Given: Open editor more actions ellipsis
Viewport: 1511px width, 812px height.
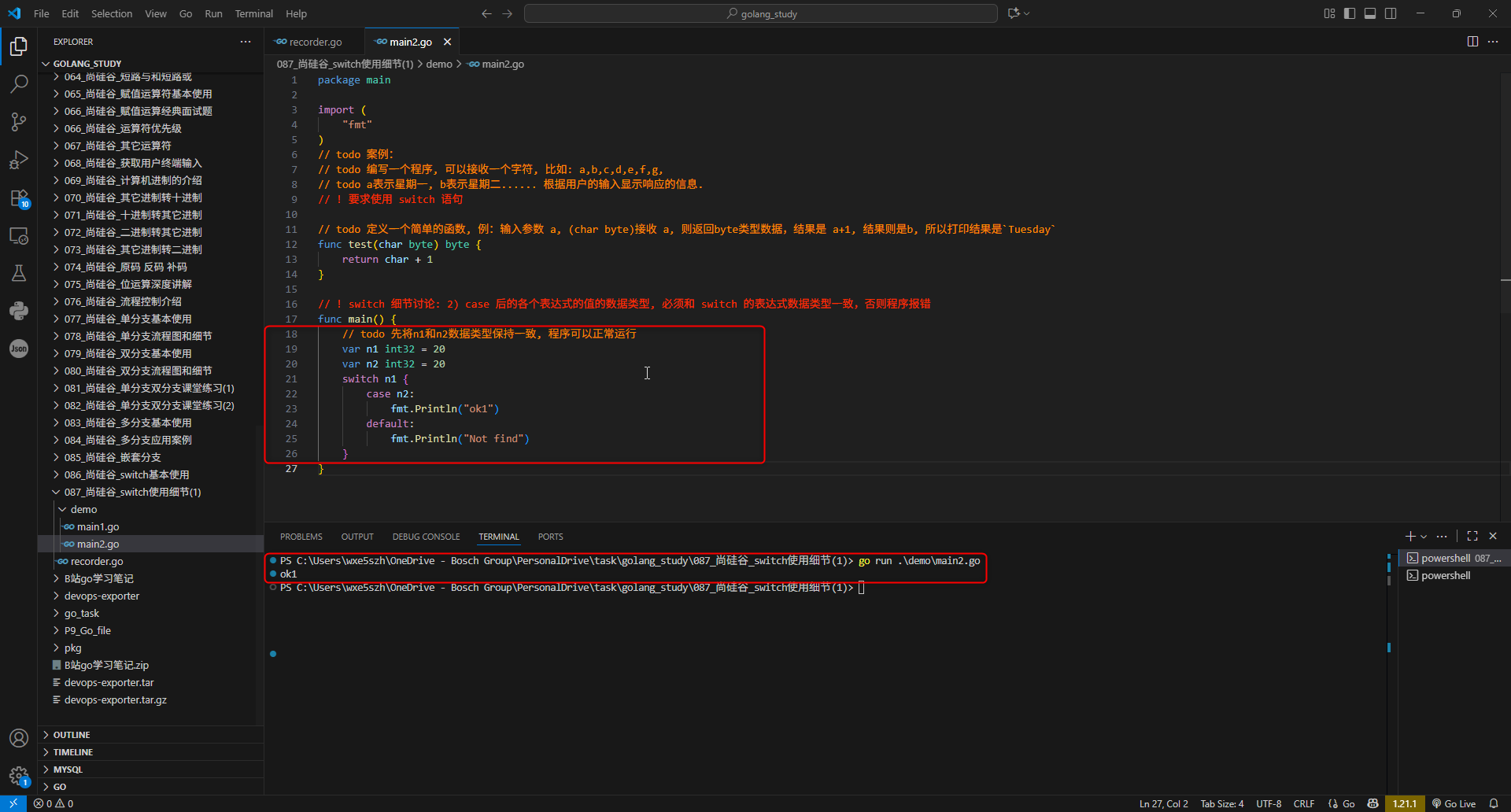Looking at the screenshot, I should [x=1493, y=42].
